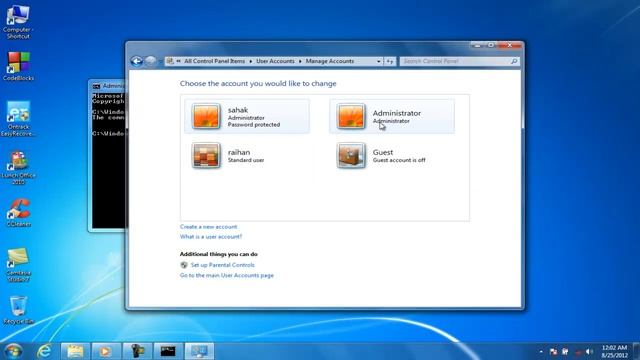Open the Guest account name
The width and height of the screenshot is (640, 360).
[x=382, y=152]
